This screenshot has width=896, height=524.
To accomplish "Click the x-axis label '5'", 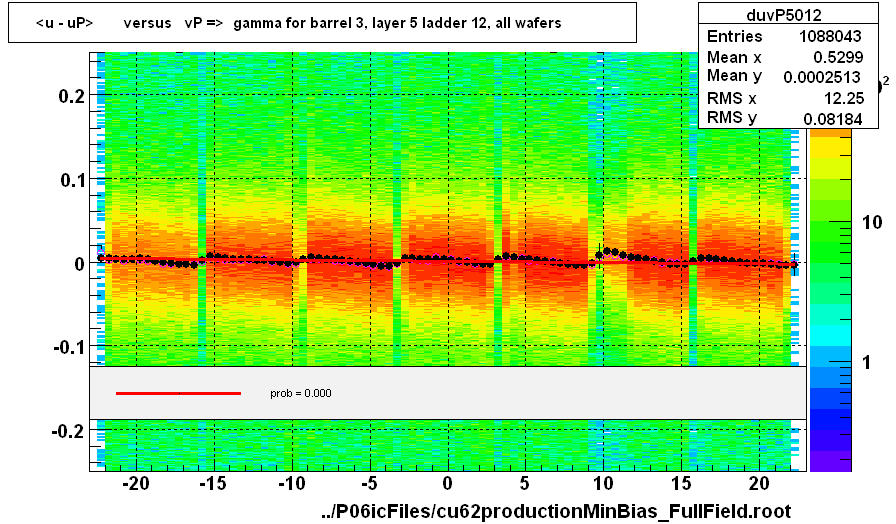I will pyautogui.click(x=525, y=483).
